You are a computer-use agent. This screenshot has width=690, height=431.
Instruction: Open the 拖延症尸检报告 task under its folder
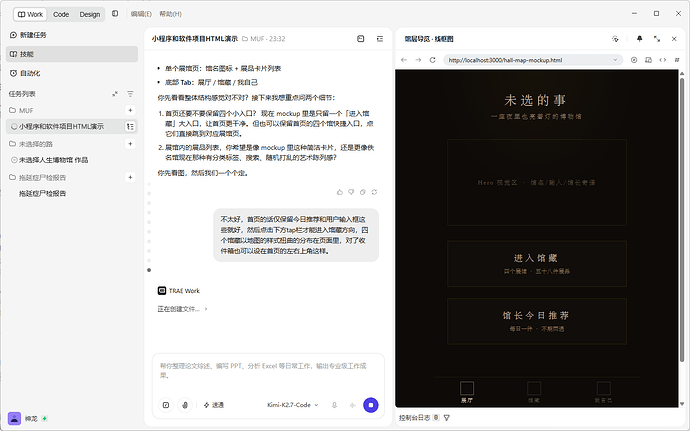pos(42,193)
